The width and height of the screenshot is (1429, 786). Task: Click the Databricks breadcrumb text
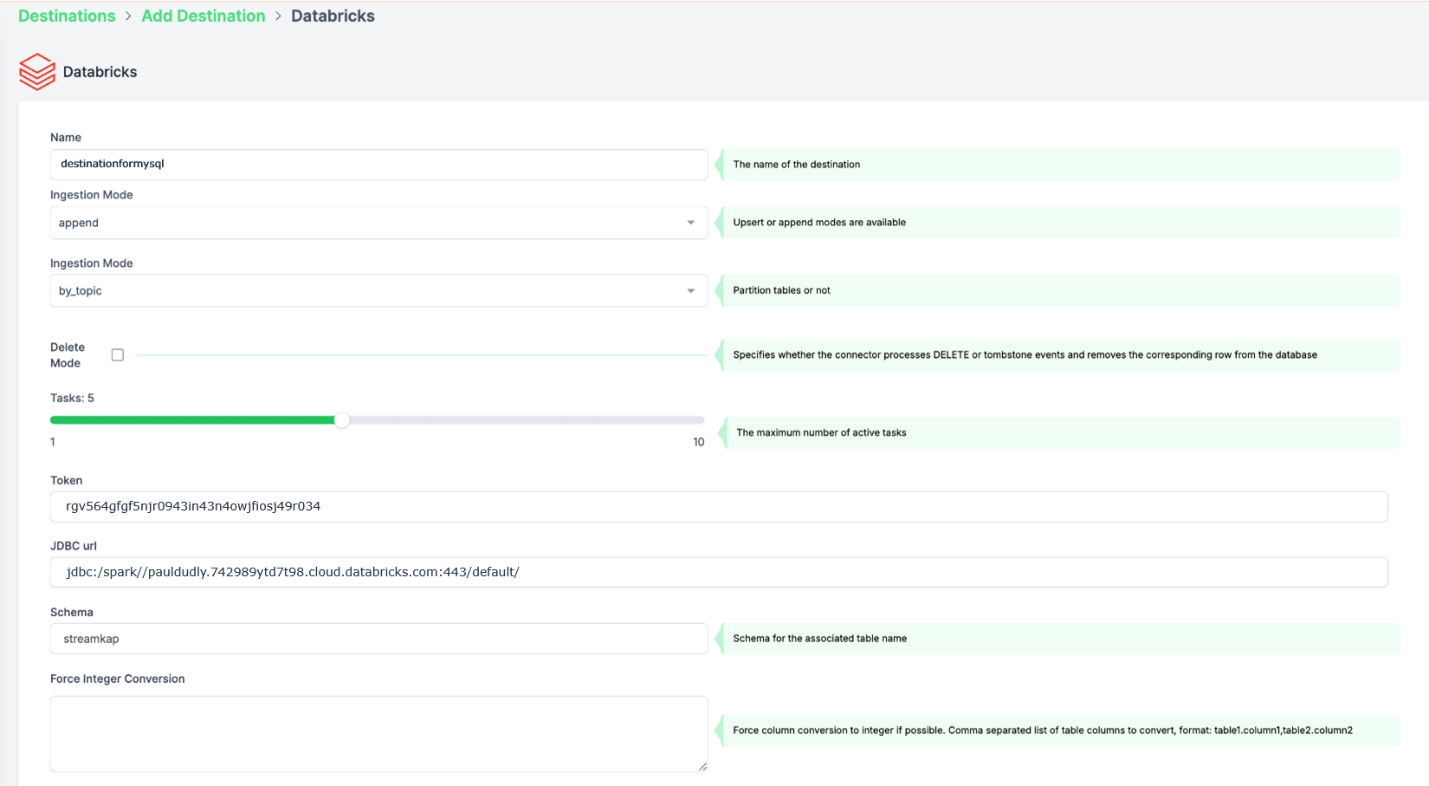(333, 16)
